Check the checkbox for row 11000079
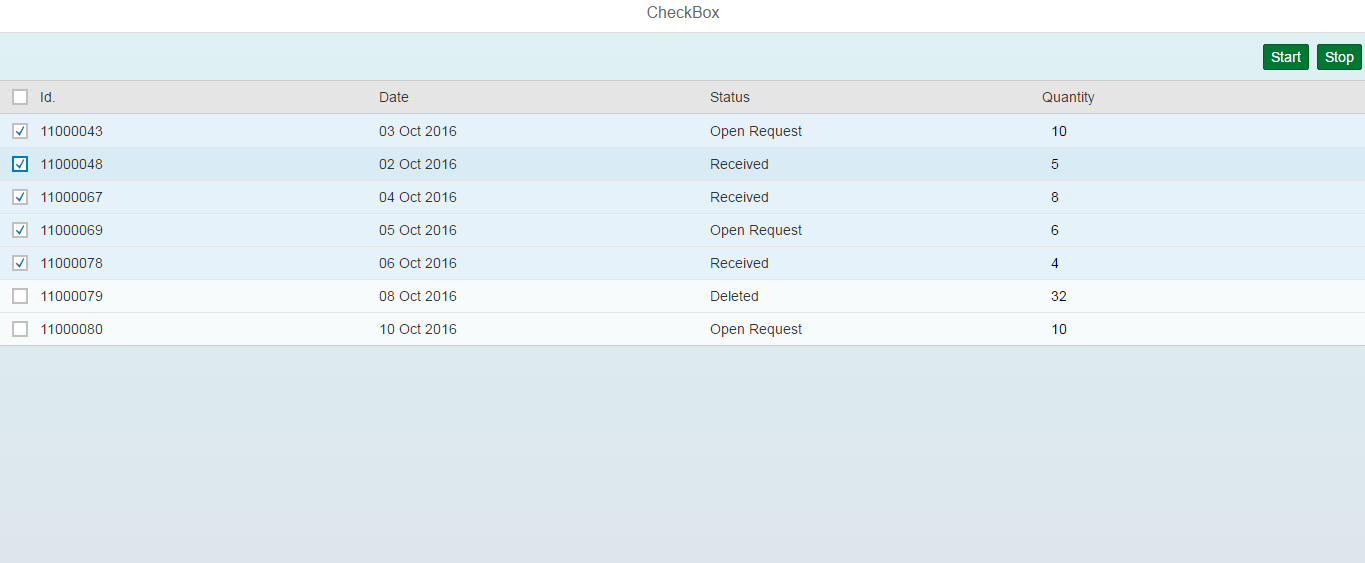Screen dimensions: 1365x563 (20, 296)
